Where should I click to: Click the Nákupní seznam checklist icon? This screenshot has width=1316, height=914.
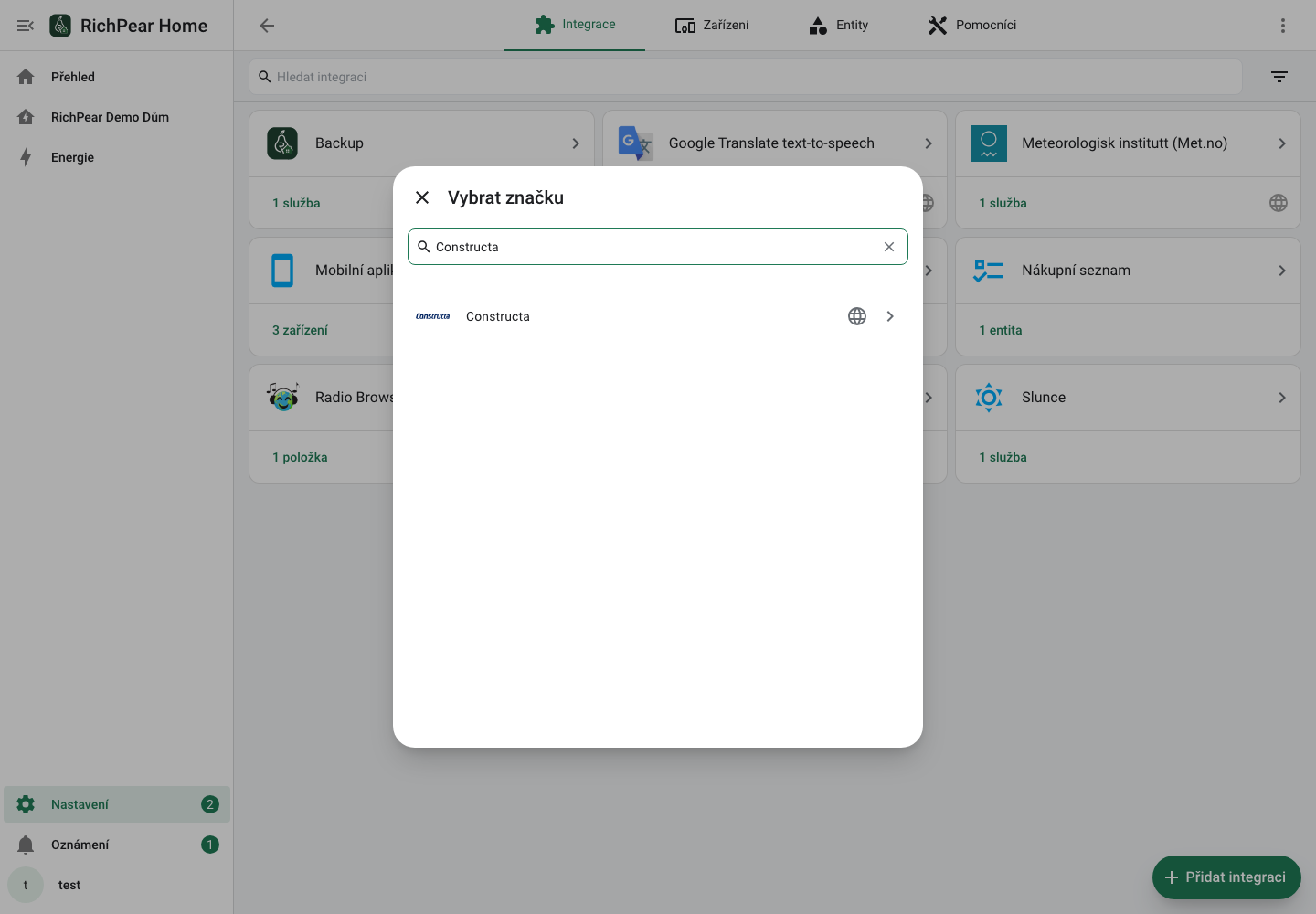click(989, 271)
